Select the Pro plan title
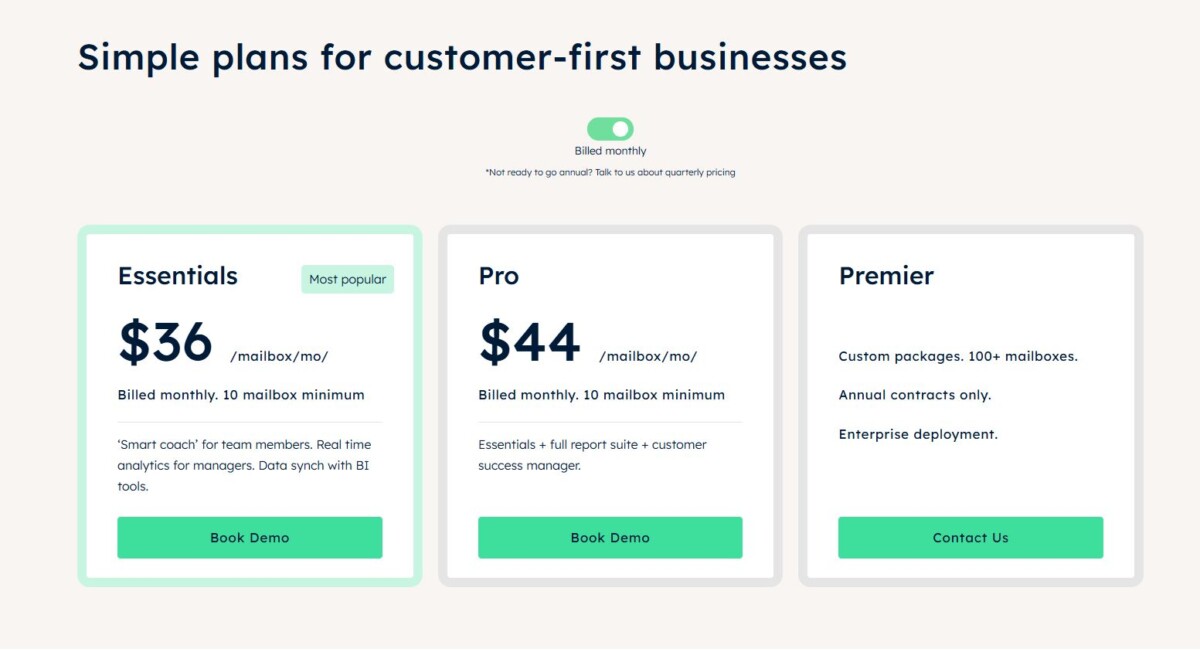Image resolution: width=1200 pixels, height=669 pixels. point(499,276)
